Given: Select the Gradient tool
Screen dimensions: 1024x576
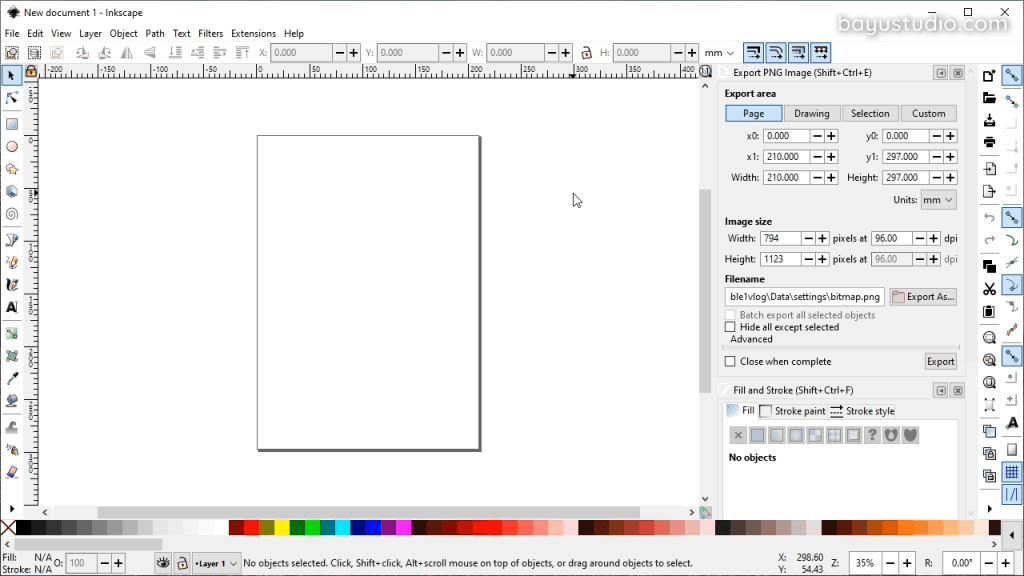Looking at the screenshot, I should coord(12,334).
